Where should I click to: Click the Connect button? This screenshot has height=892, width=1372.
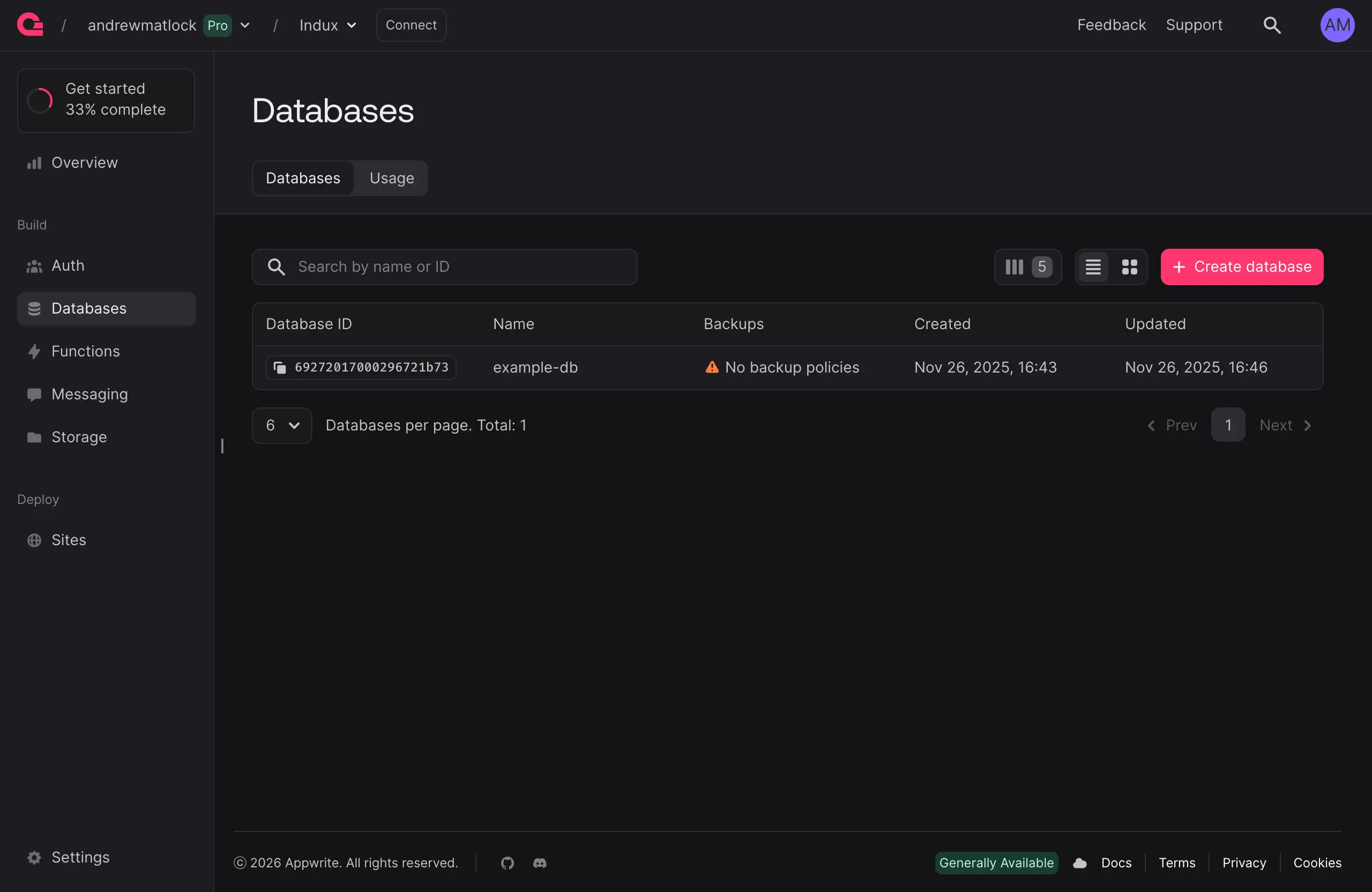point(411,25)
